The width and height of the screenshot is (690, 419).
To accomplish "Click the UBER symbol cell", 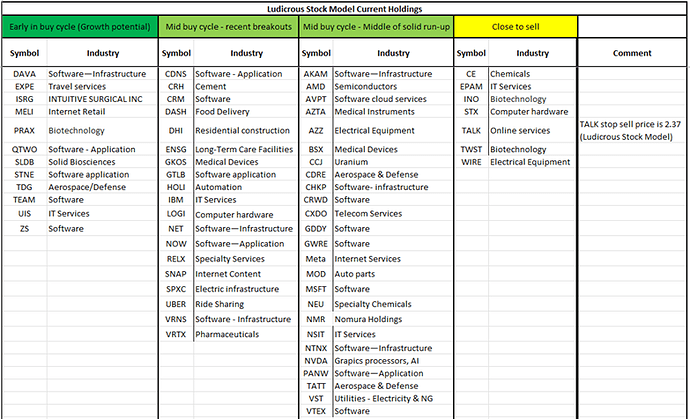I will coord(176,304).
